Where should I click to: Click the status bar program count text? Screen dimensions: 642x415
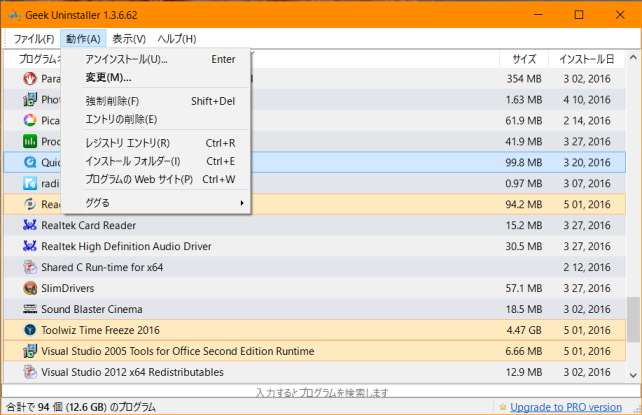click(x=81, y=407)
